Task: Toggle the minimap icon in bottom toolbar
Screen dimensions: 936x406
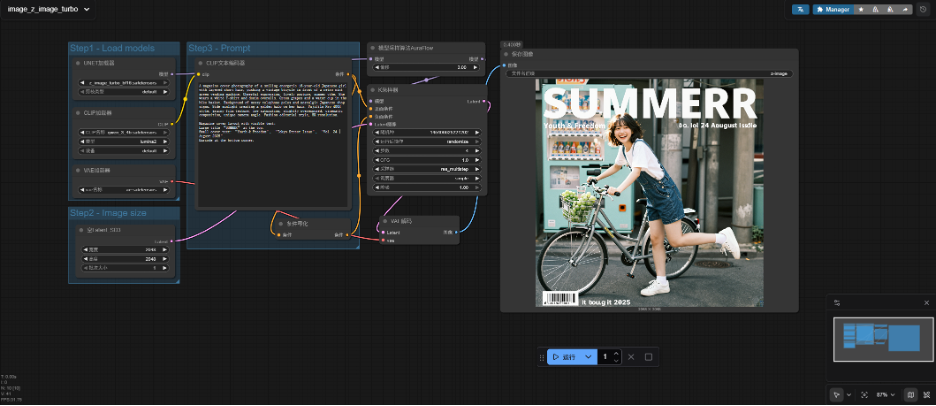Action: (909, 395)
